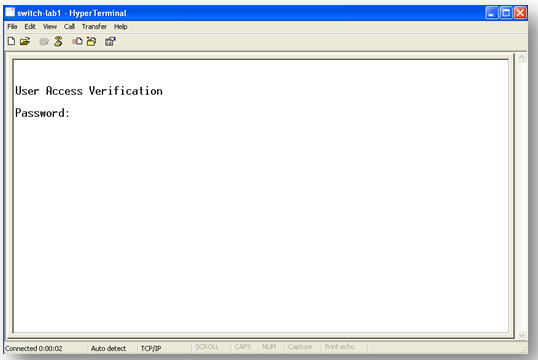538x360 pixels.
Task: Click the Print echo status indicator
Action: [340, 347]
